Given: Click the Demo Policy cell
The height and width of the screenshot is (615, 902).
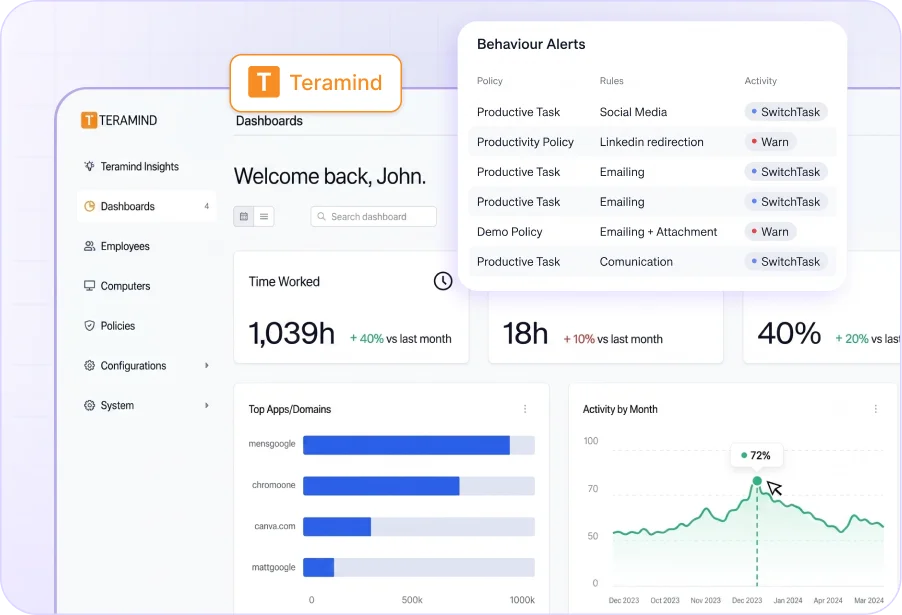Looking at the screenshot, I should (x=510, y=232).
